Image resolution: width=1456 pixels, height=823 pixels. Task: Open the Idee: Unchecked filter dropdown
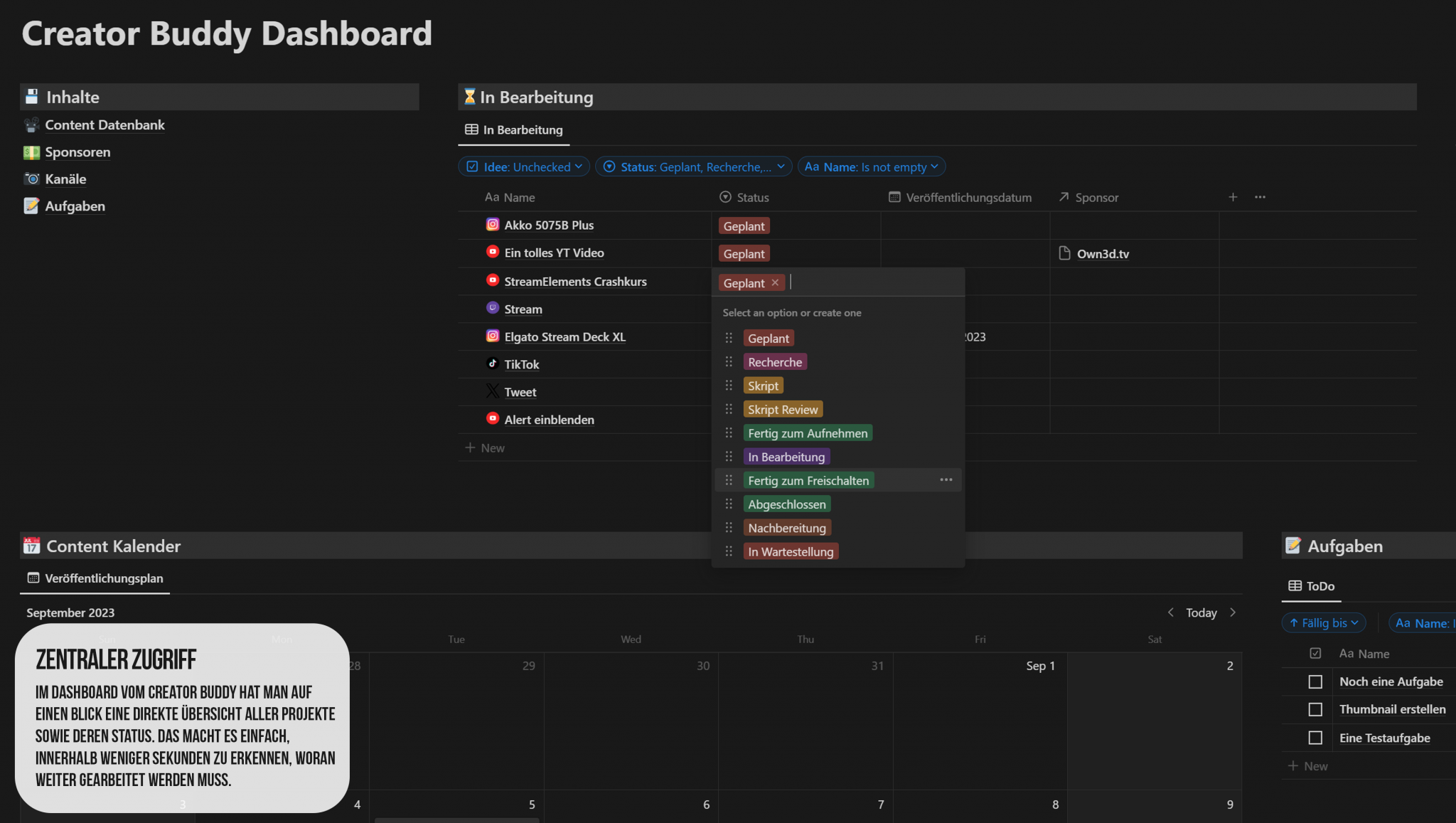click(x=524, y=166)
